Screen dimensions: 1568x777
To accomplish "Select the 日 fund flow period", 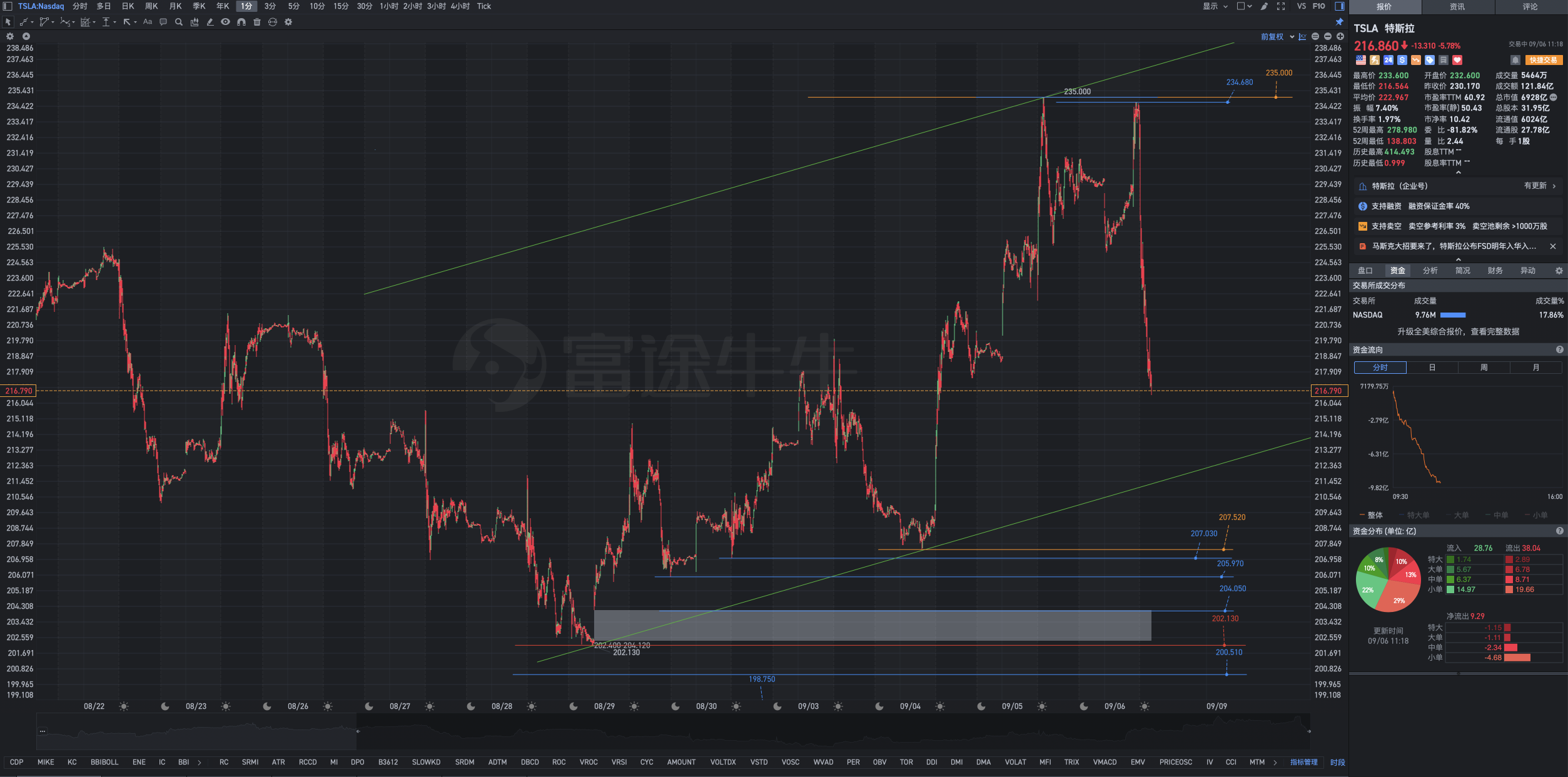I will (x=1432, y=368).
